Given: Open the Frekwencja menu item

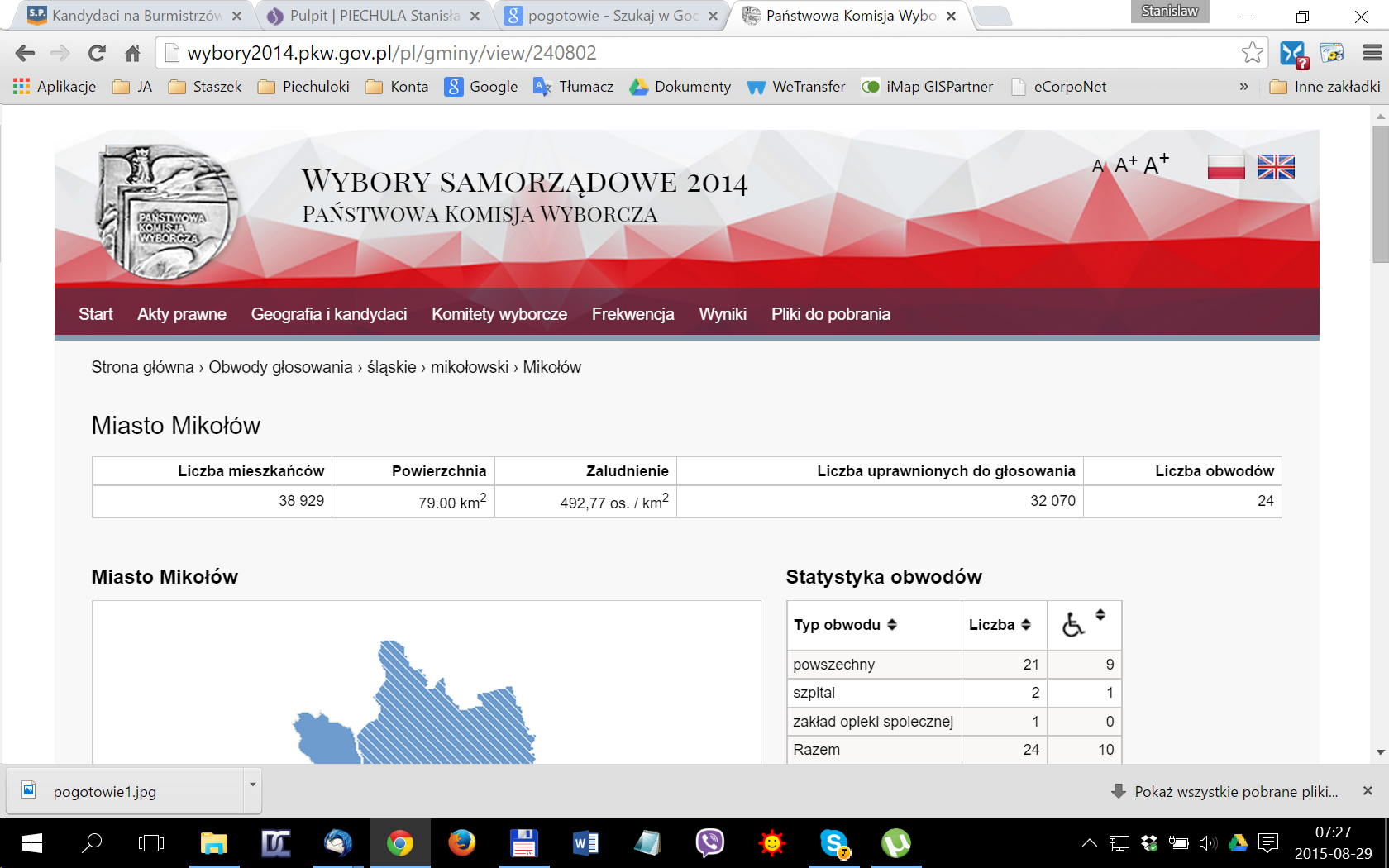Looking at the screenshot, I should [x=632, y=314].
